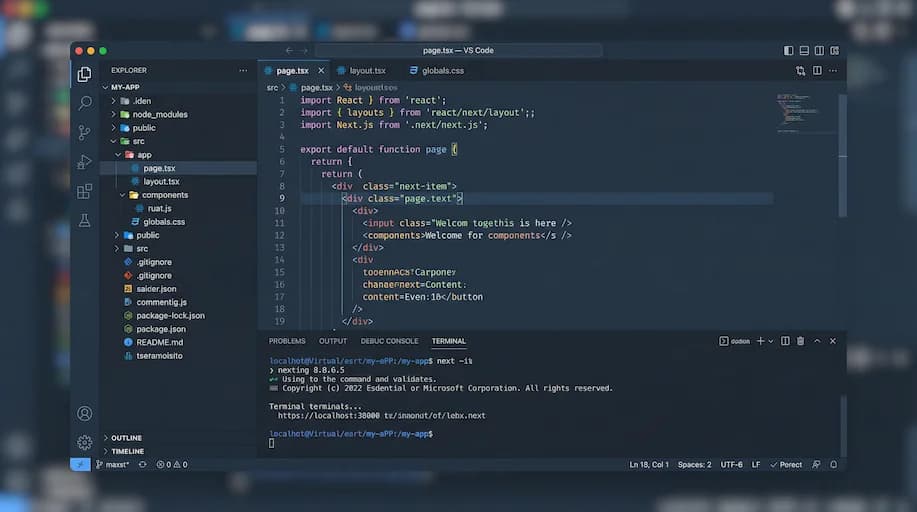Show errors and warnings count
This screenshot has height=512, width=917.
[x=172, y=465]
